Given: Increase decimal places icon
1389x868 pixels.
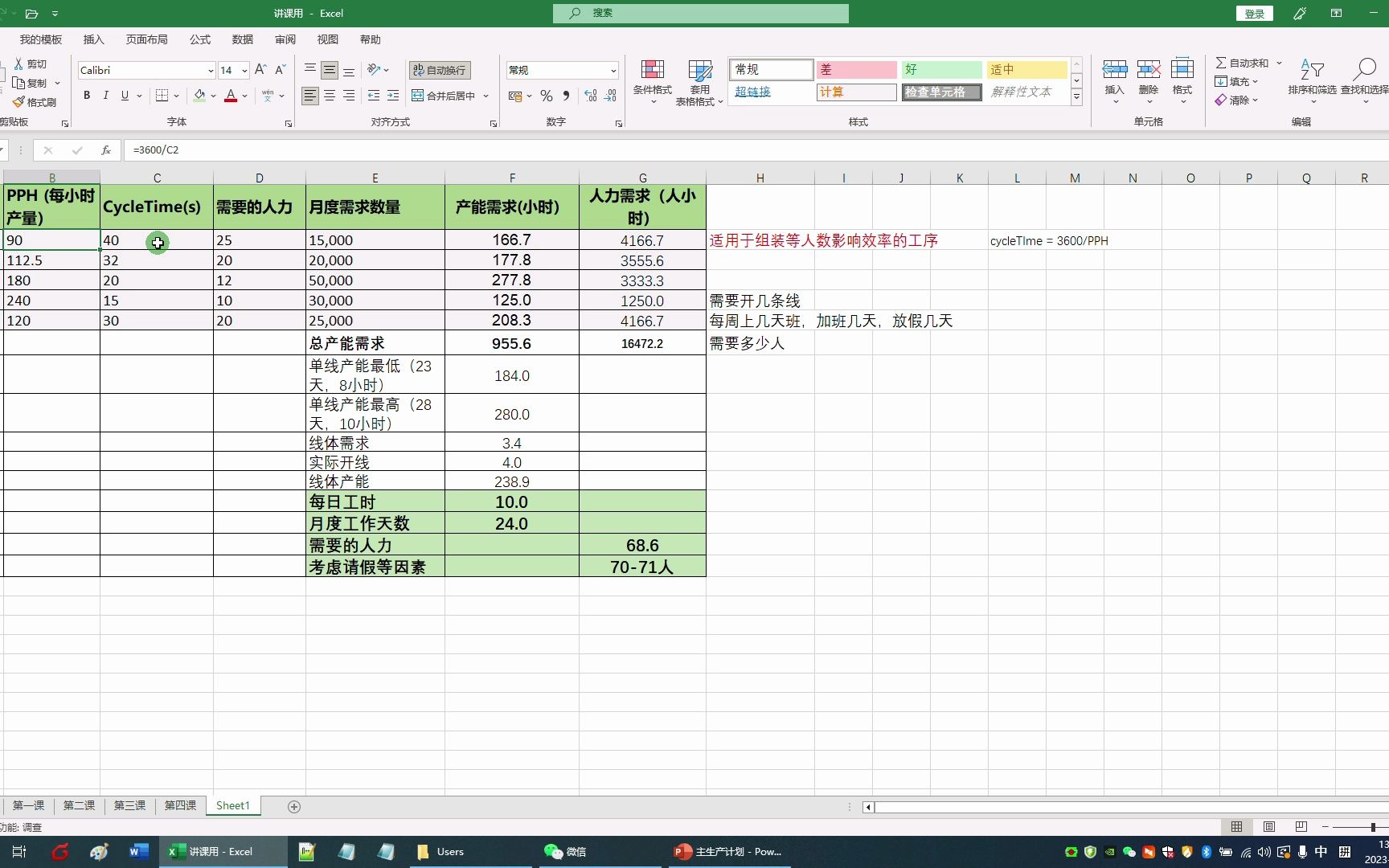Looking at the screenshot, I should [591, 96].
